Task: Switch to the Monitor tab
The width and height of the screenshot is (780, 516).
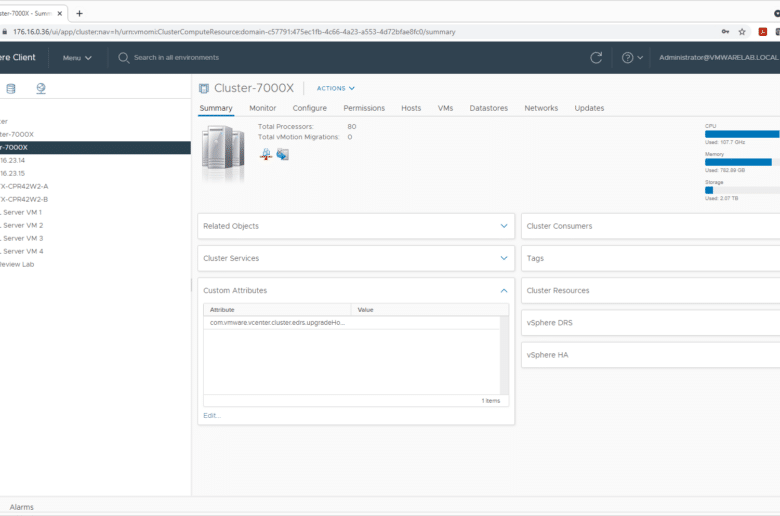Action: (263, 108)
